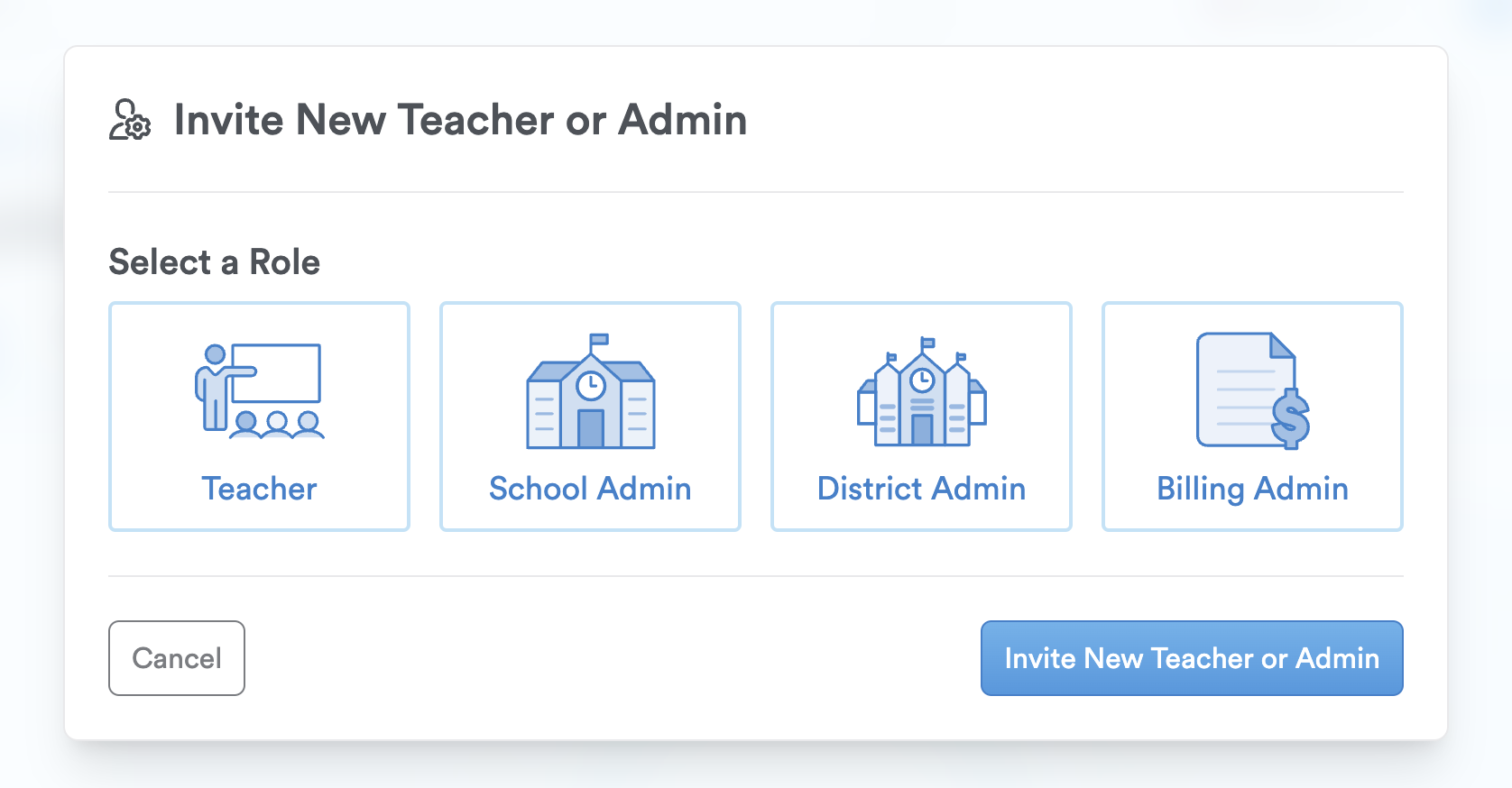Click the "Billing Admin" text label
The width and height of the screenshot is (1512, 788).
click(1252, 489)
